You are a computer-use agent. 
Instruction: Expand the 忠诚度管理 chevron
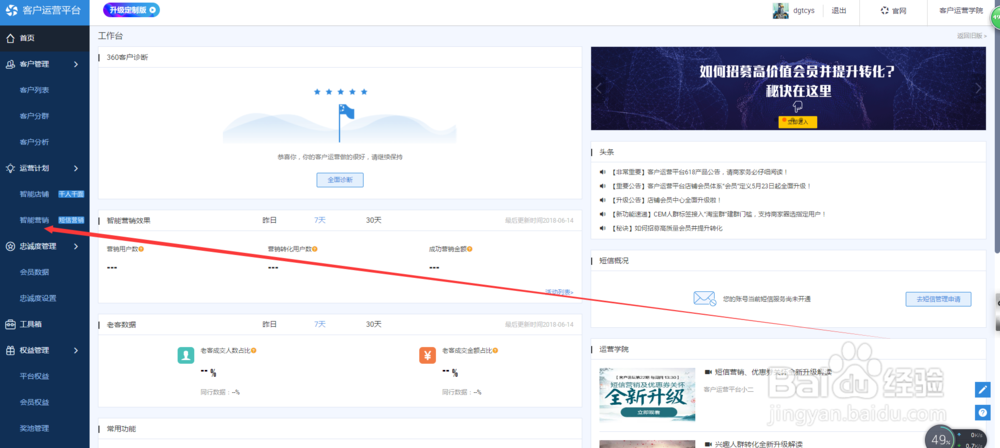tap(76, 246)
